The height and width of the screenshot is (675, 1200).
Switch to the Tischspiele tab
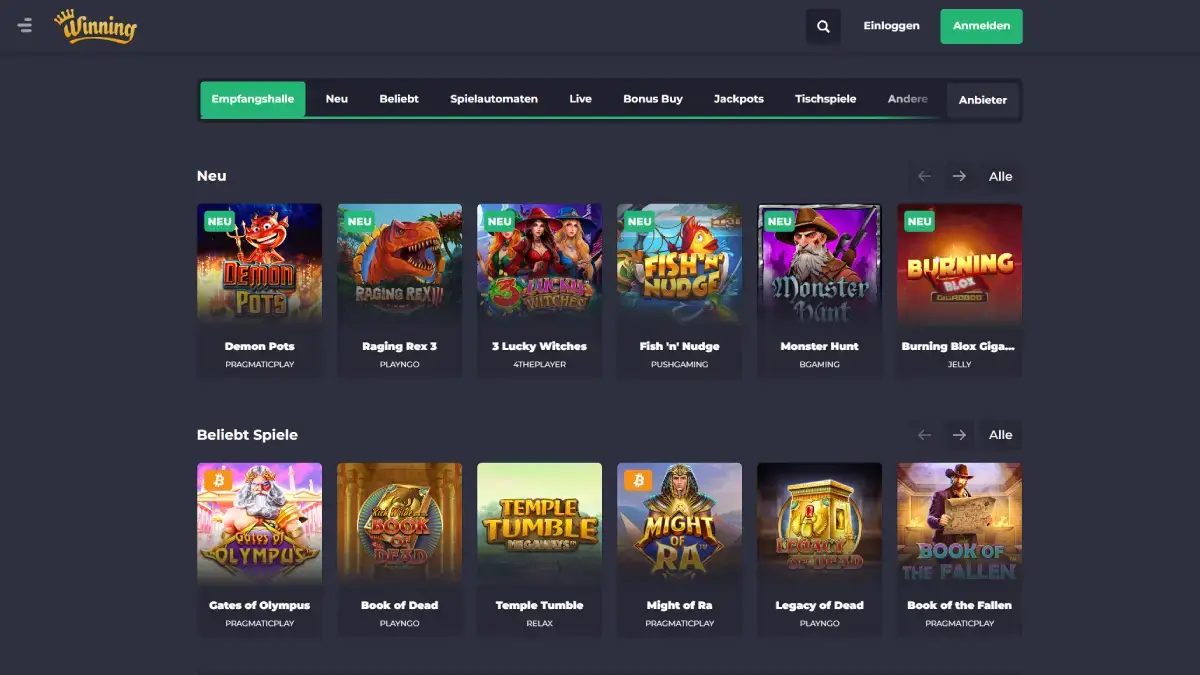tap(825, 99)
